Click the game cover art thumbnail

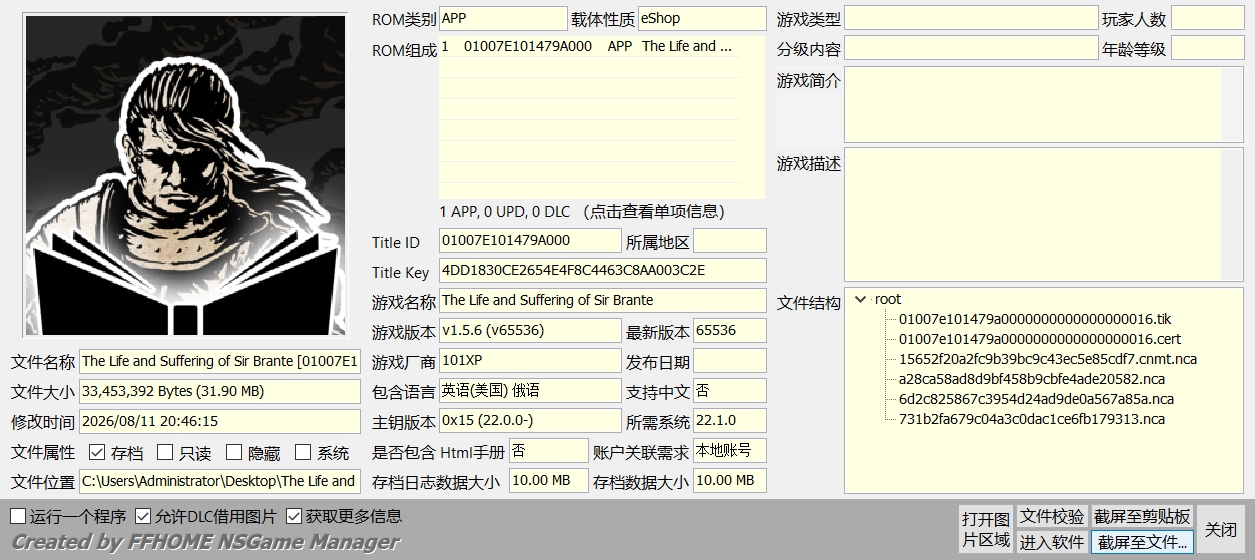(185, 176)
